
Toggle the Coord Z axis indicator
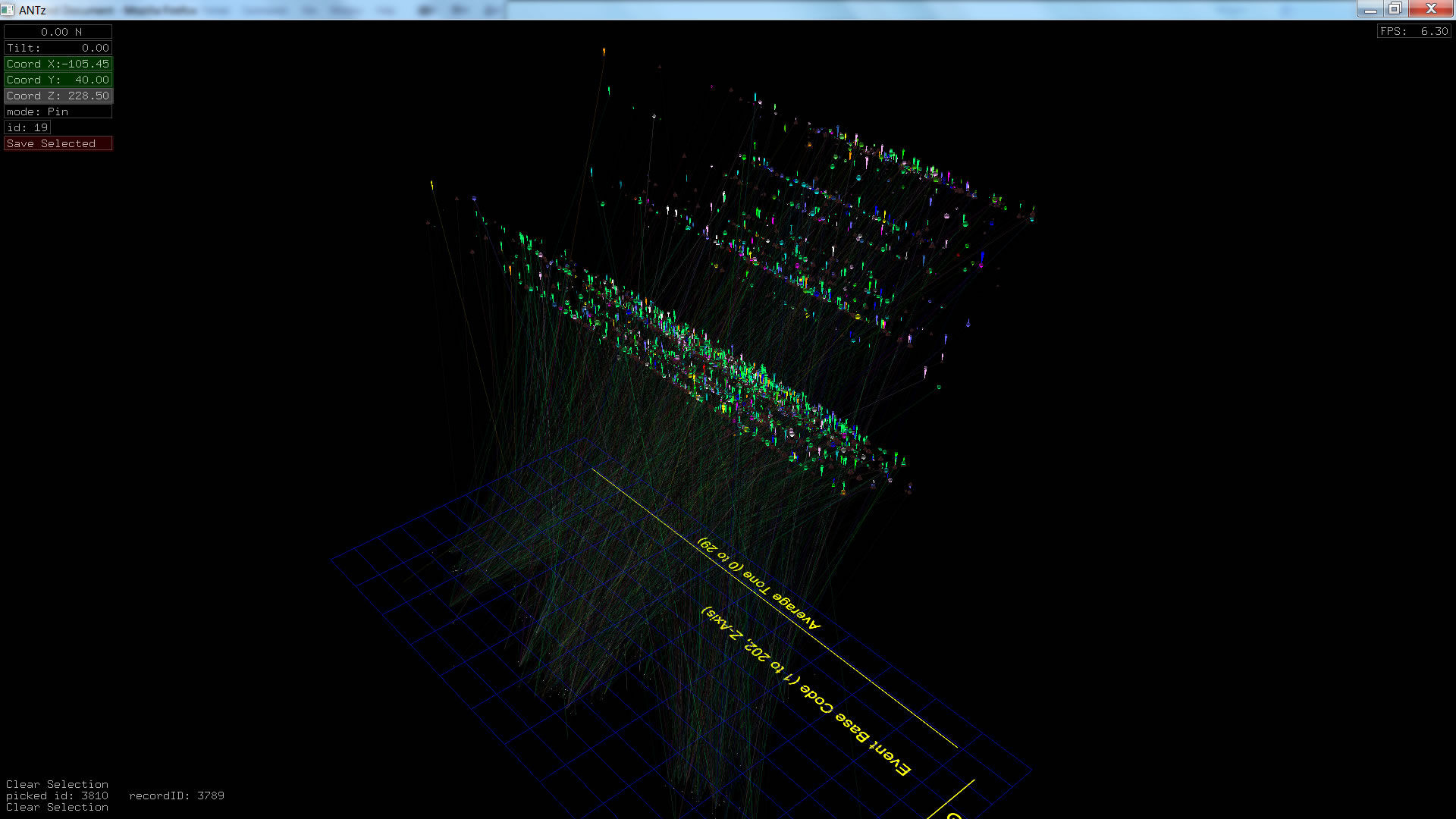(x=58, y=96)
